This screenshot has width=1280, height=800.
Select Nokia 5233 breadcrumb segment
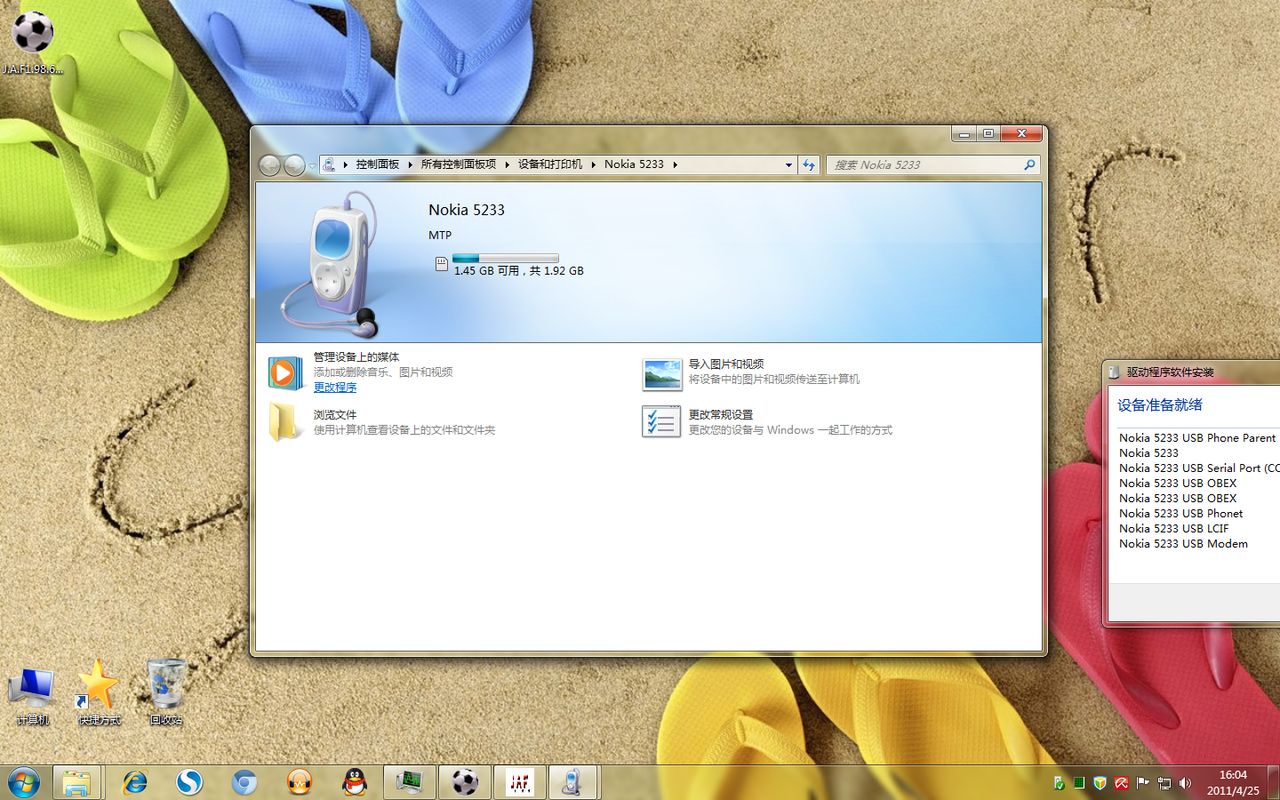634,164
